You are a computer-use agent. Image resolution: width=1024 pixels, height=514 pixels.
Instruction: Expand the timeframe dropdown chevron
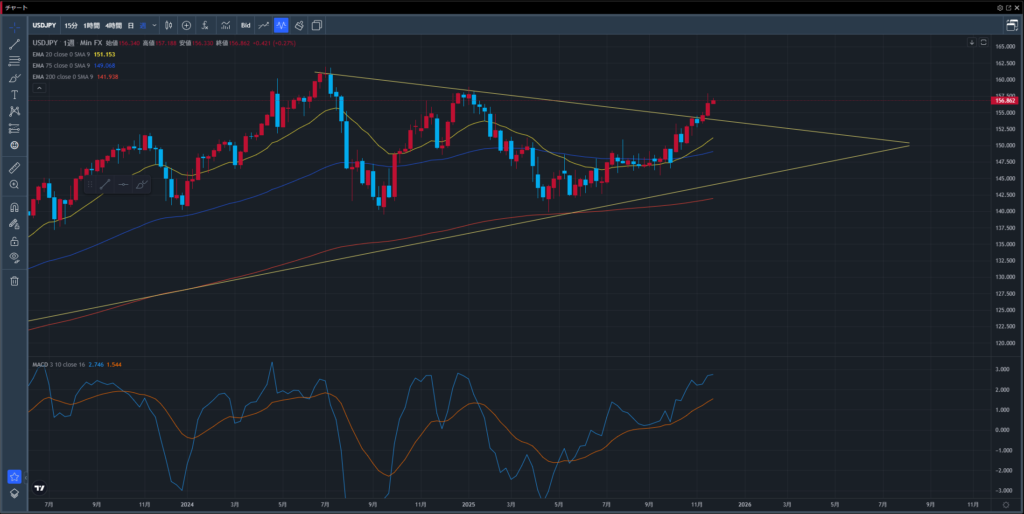point(154,25)
